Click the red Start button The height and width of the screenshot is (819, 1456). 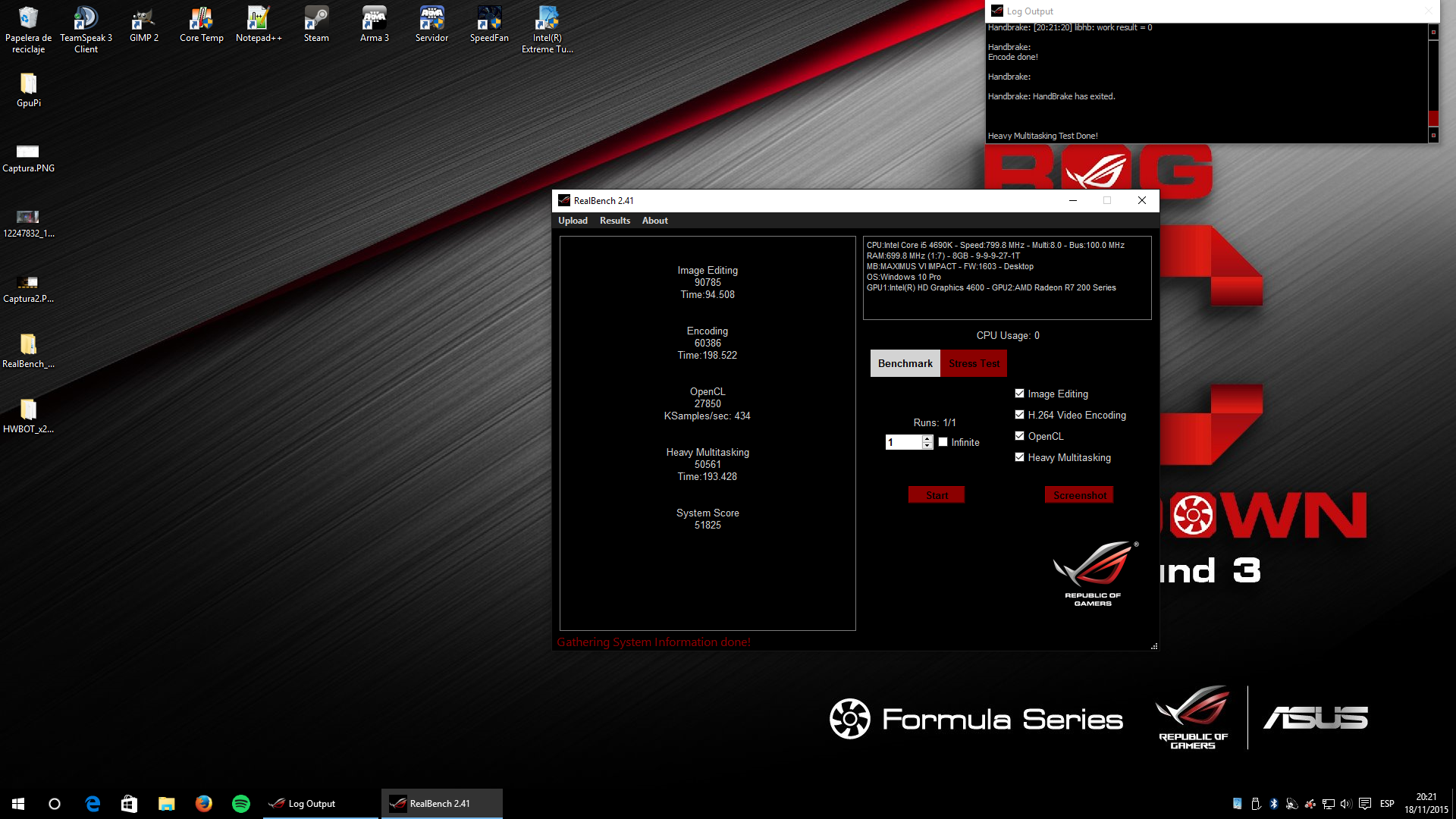point(937,495)
